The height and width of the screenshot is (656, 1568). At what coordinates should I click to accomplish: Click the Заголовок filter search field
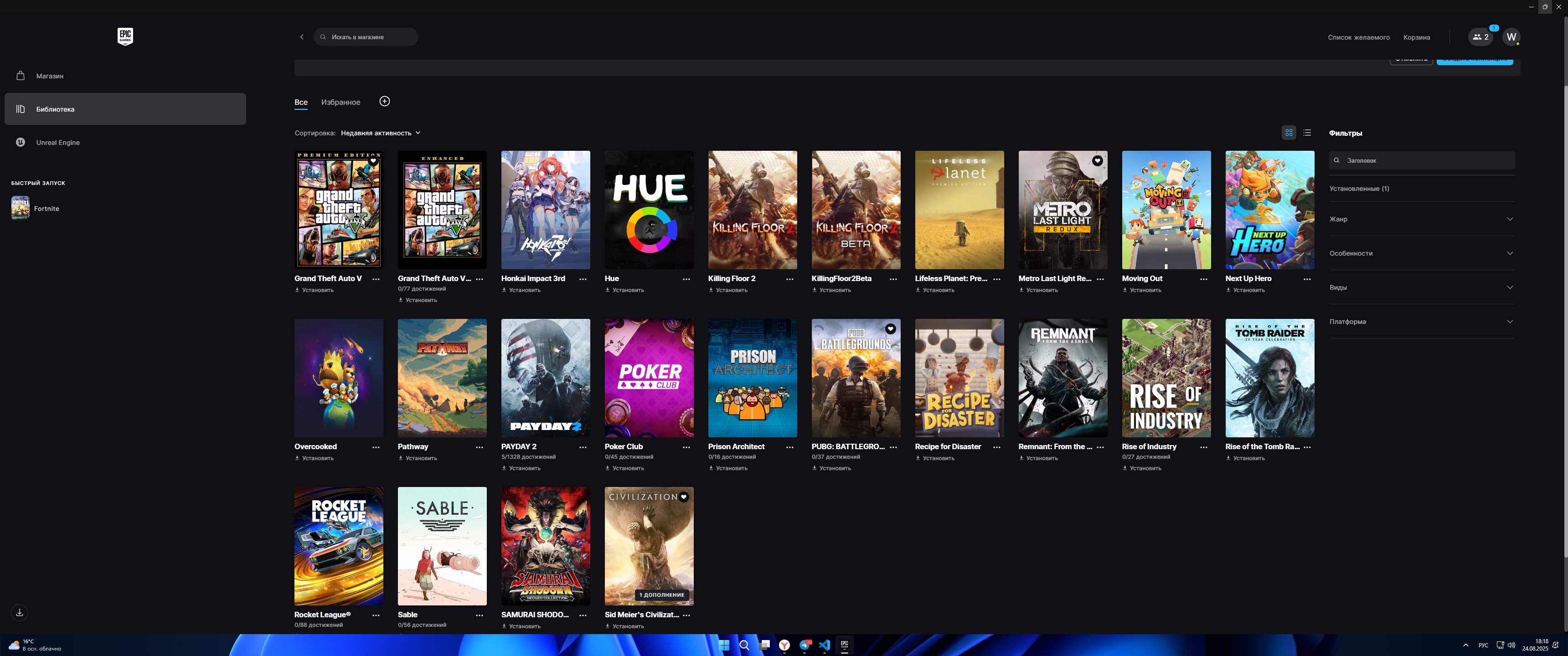1422,161
